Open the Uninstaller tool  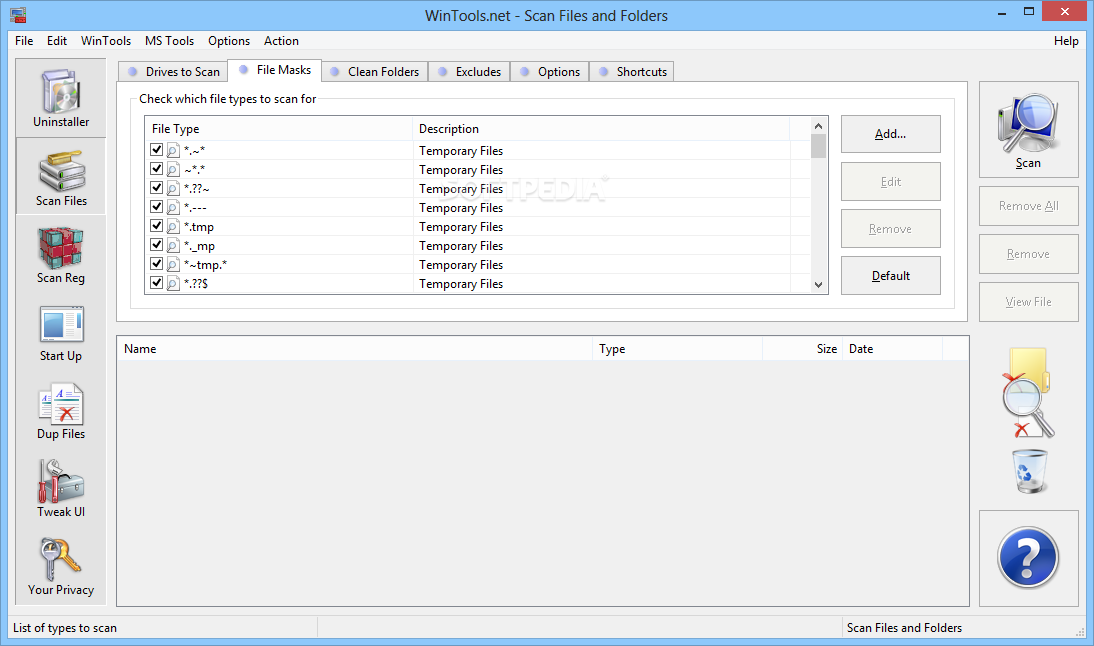(61, 98)
